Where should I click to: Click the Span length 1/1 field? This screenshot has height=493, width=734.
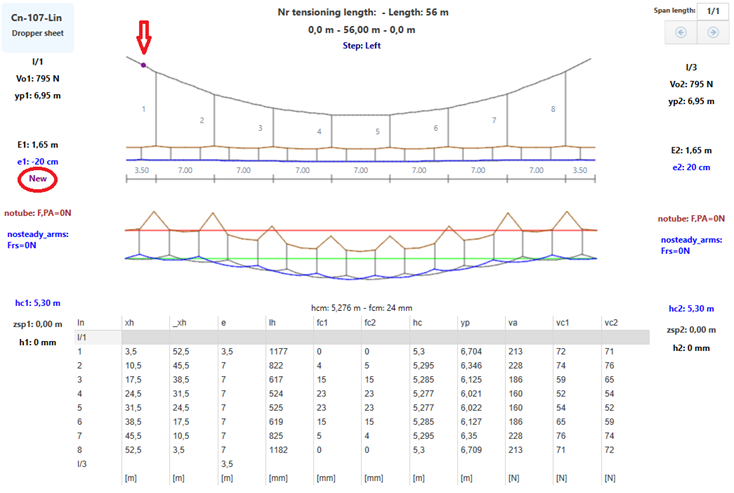click(712, 10)
